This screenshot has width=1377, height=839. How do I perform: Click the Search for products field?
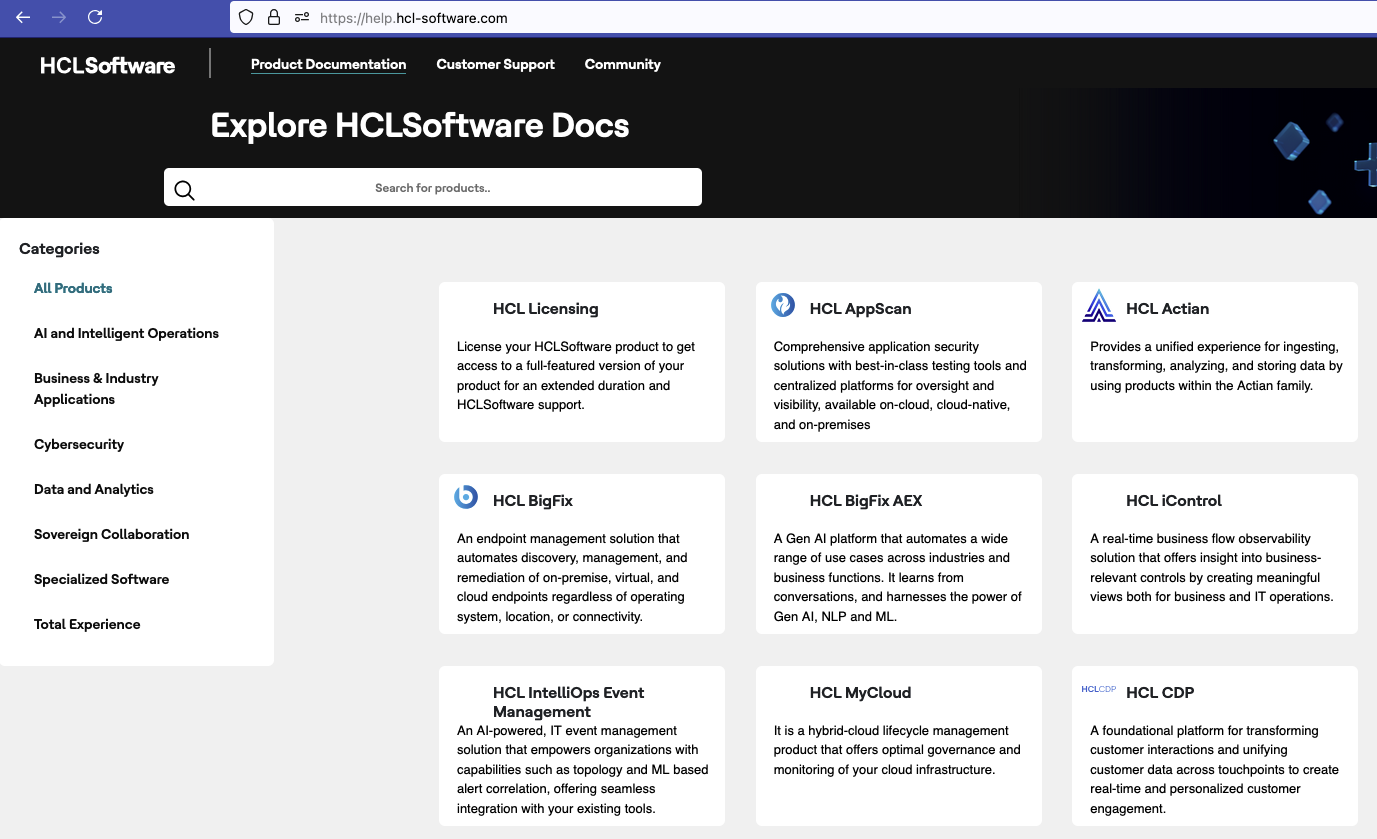tap(433, 188)
